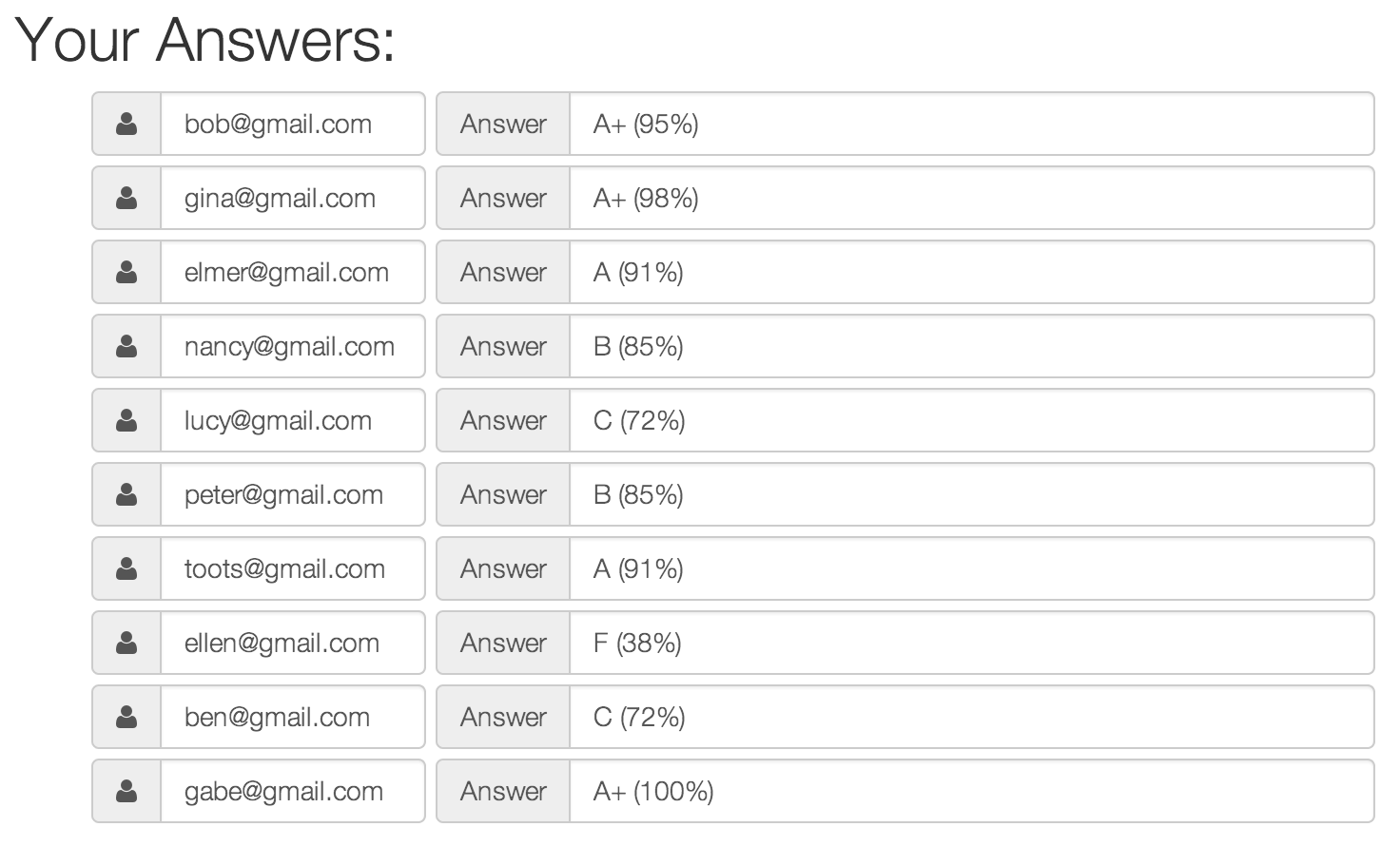Click the answer field showing A+ (100%)

[972, 791]
